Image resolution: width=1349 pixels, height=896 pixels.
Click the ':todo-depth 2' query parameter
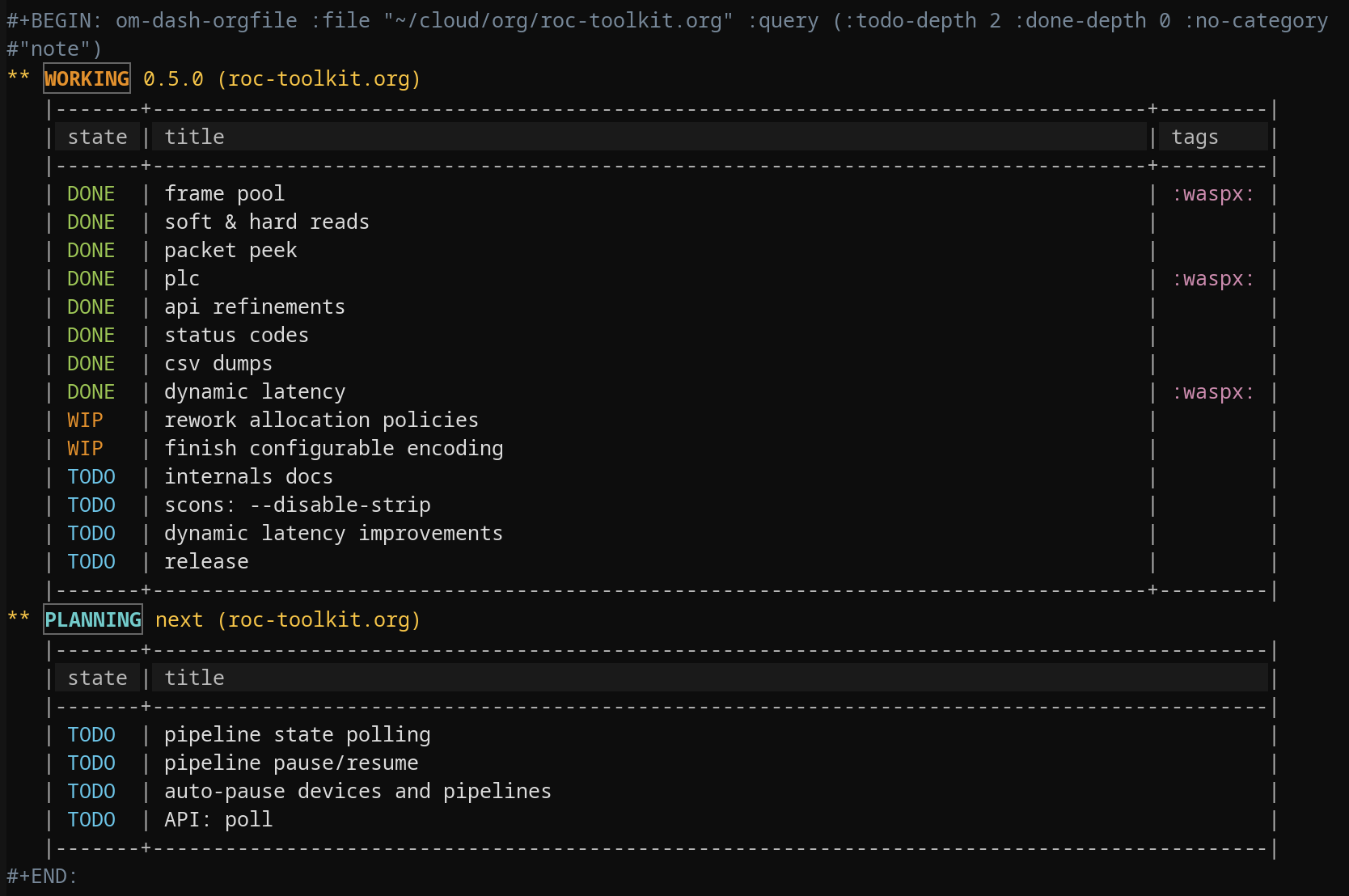[924, 20]
